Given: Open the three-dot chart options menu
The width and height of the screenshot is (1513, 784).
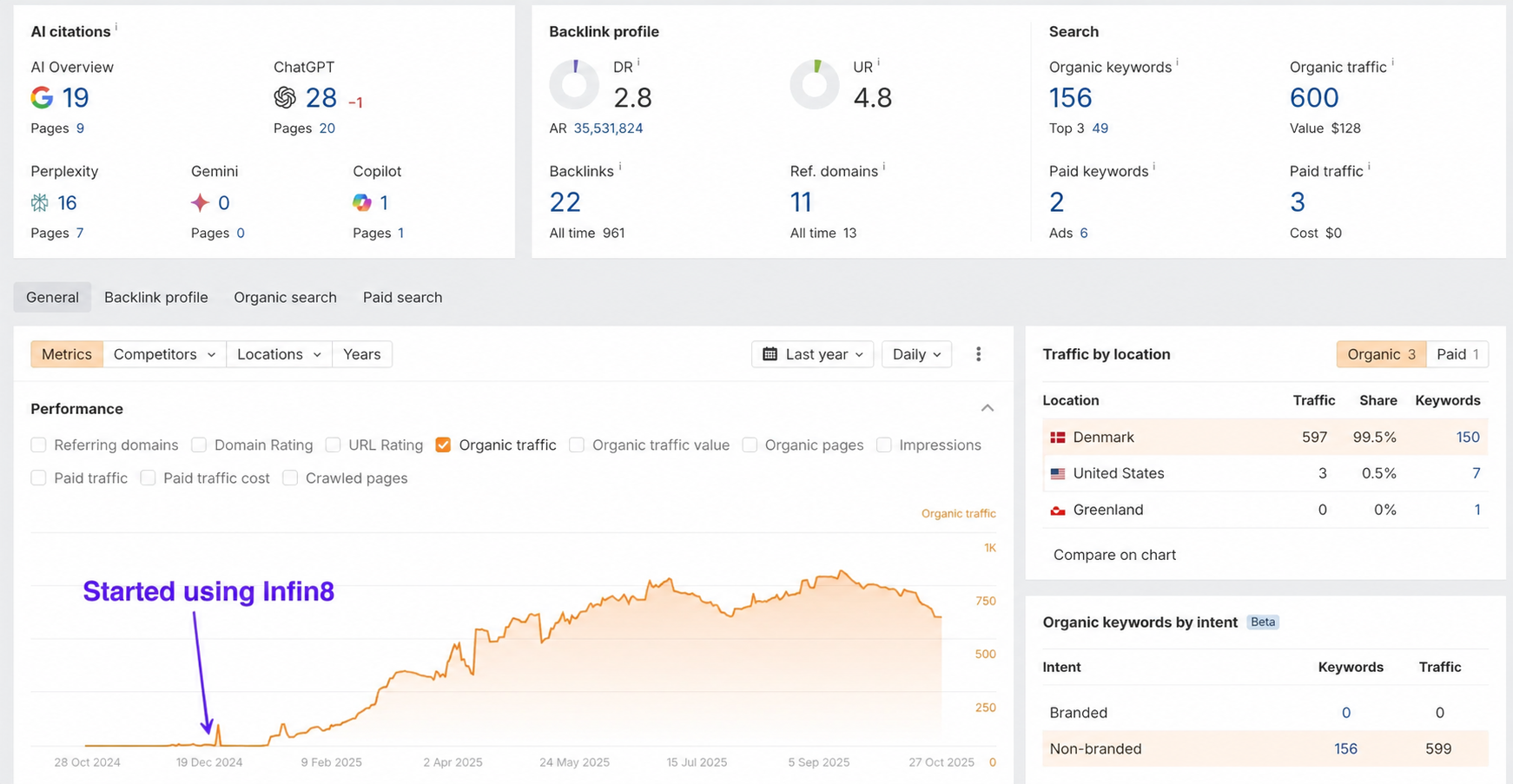Looking at the screenshot, I should click(979, 354).
